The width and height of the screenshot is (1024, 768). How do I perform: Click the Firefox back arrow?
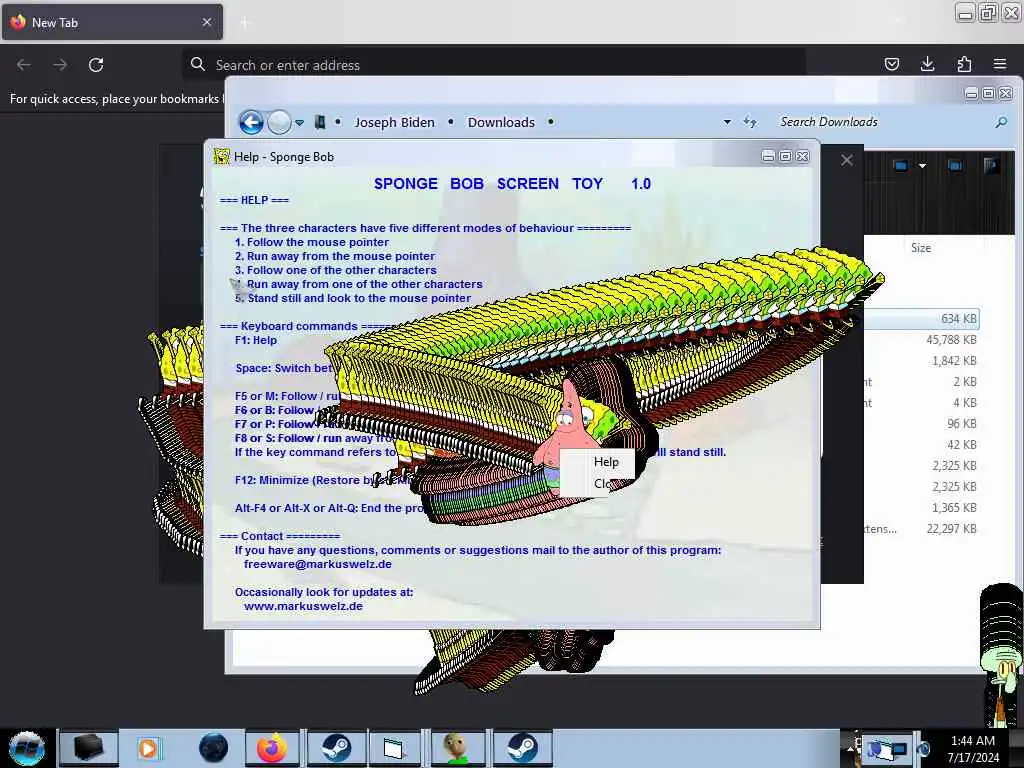24,65
